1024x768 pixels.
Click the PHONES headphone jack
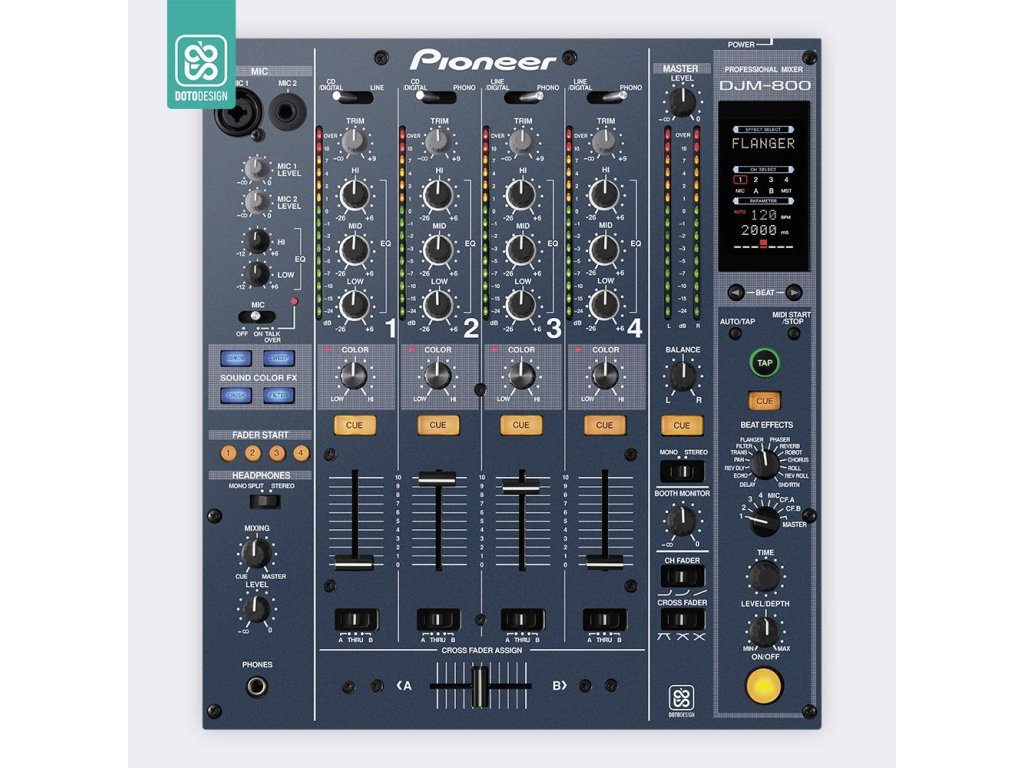click(257, 686)
